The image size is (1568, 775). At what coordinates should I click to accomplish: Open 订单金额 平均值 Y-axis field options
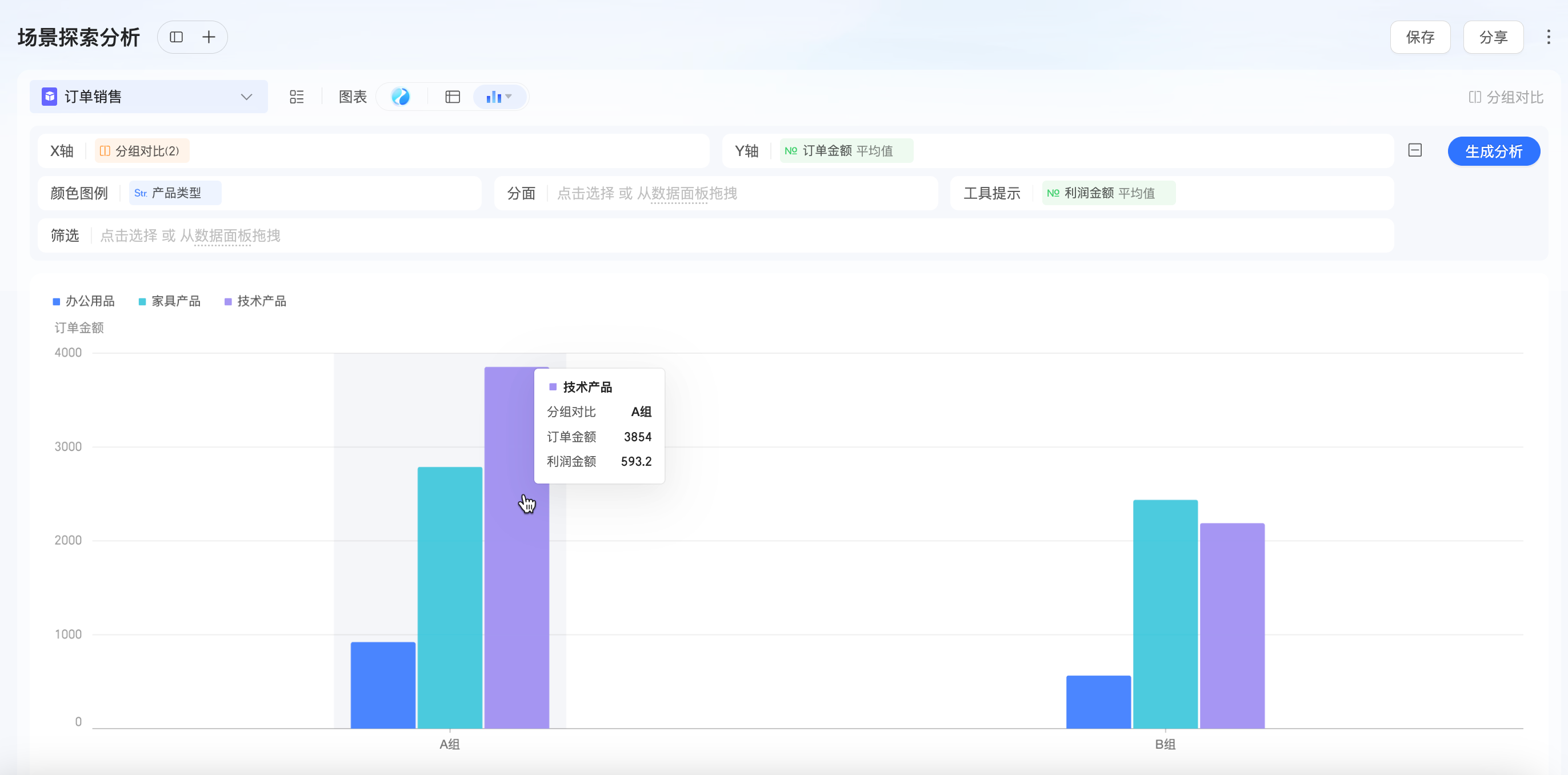[x=846, y=151]
